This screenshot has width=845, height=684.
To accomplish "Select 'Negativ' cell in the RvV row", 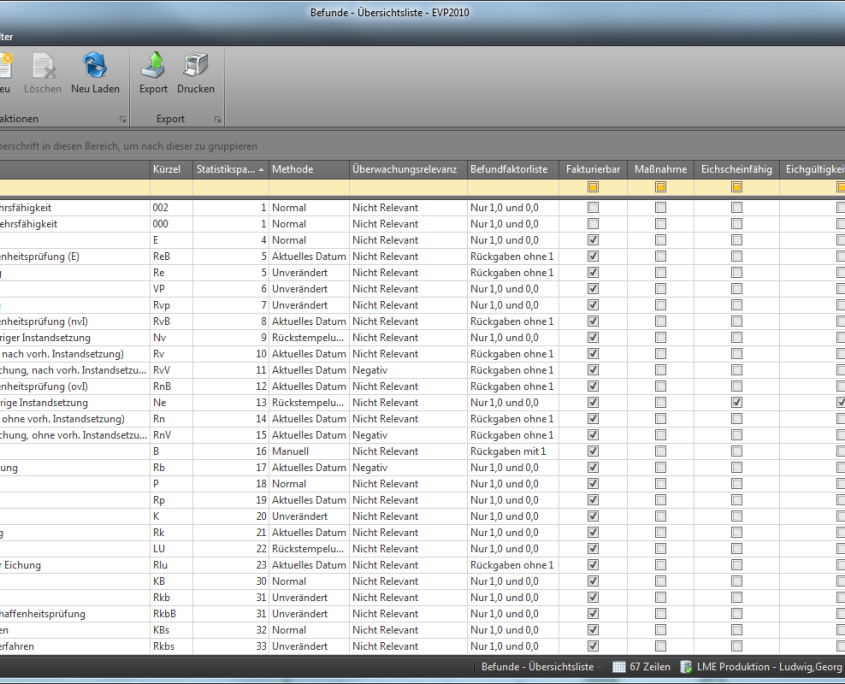I will coord(408,370).
